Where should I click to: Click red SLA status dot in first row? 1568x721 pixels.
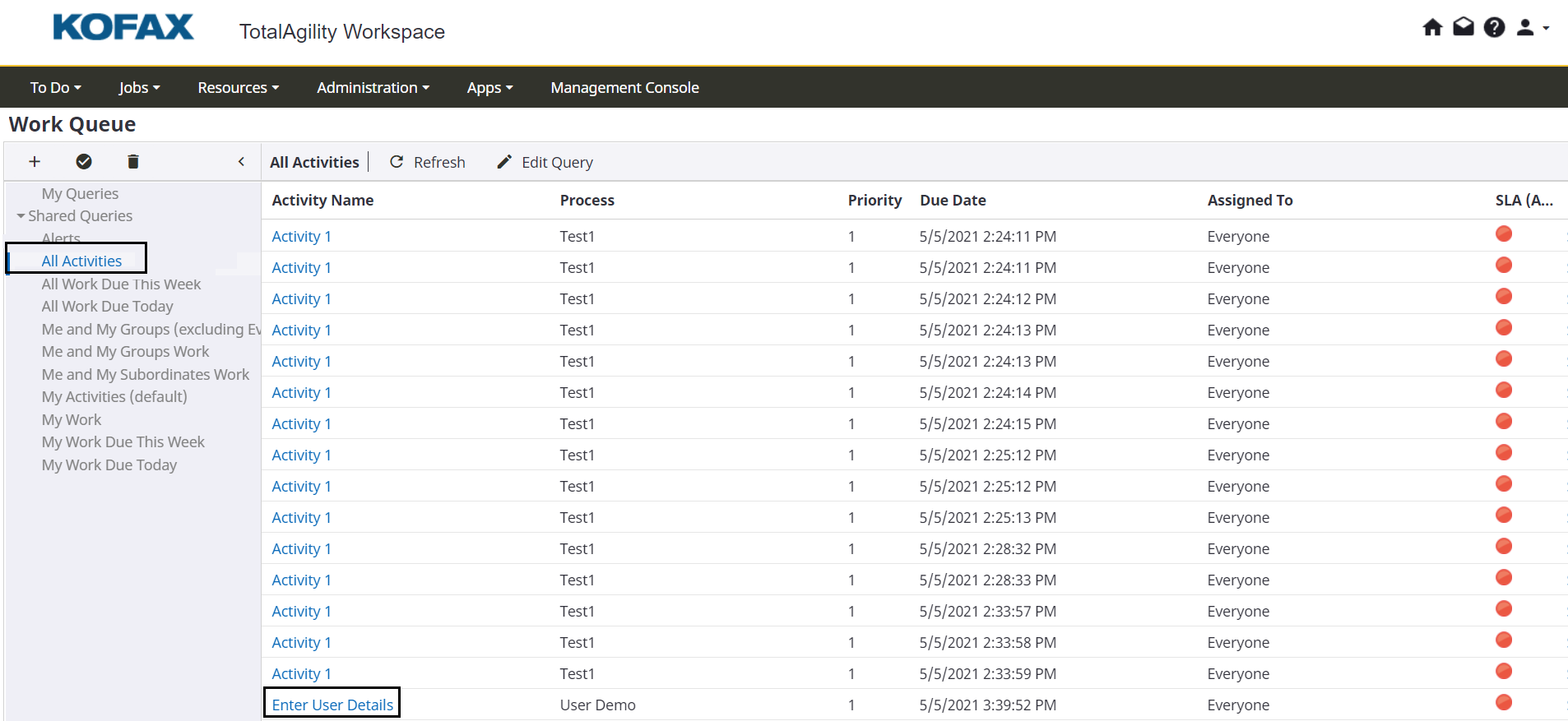[1503, 234]
